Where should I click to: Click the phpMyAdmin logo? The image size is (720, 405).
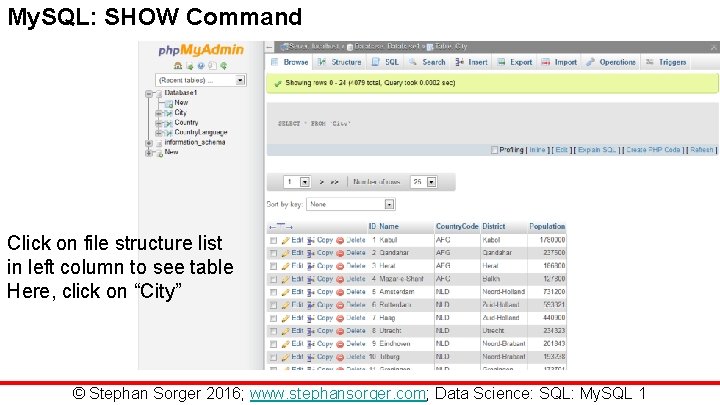(201, 50)
